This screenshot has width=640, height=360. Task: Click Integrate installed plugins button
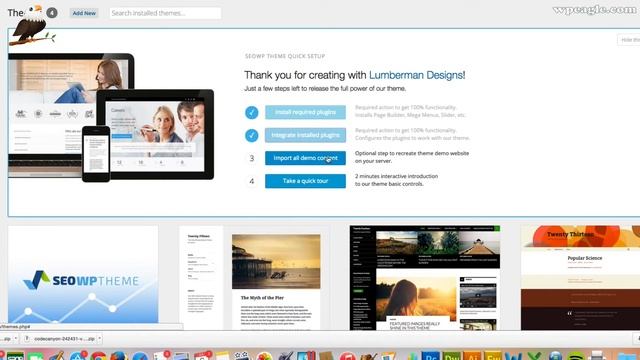[x=305, y=135]
